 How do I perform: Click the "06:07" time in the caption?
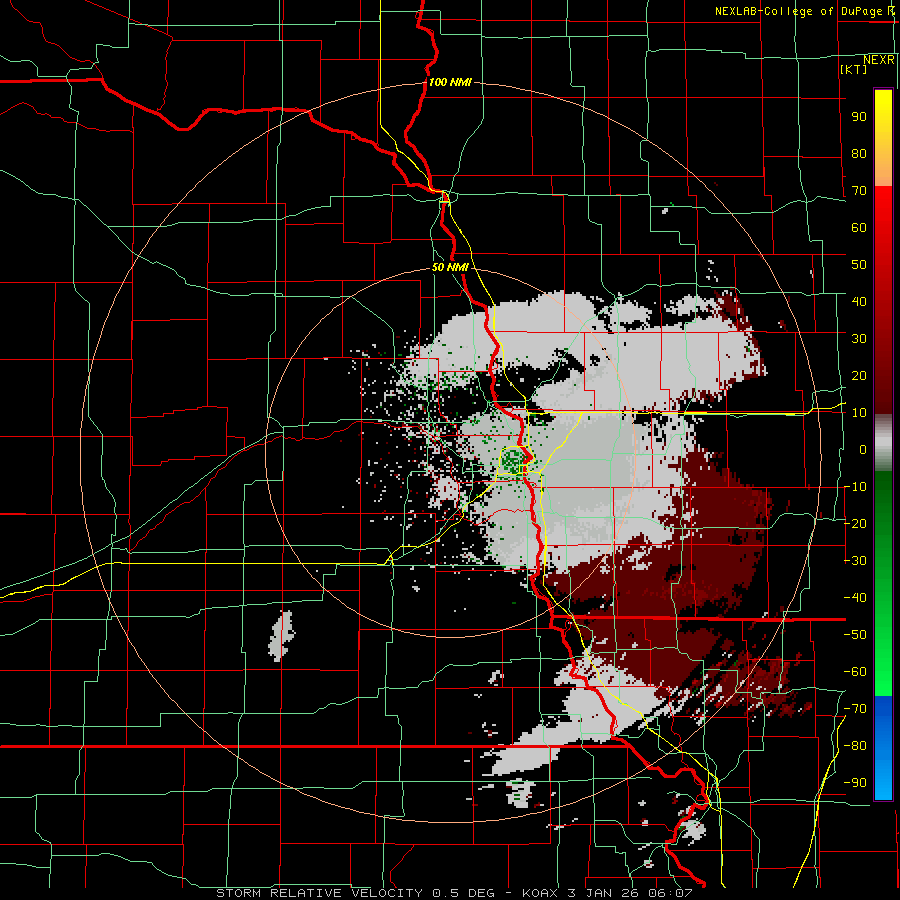670,893
